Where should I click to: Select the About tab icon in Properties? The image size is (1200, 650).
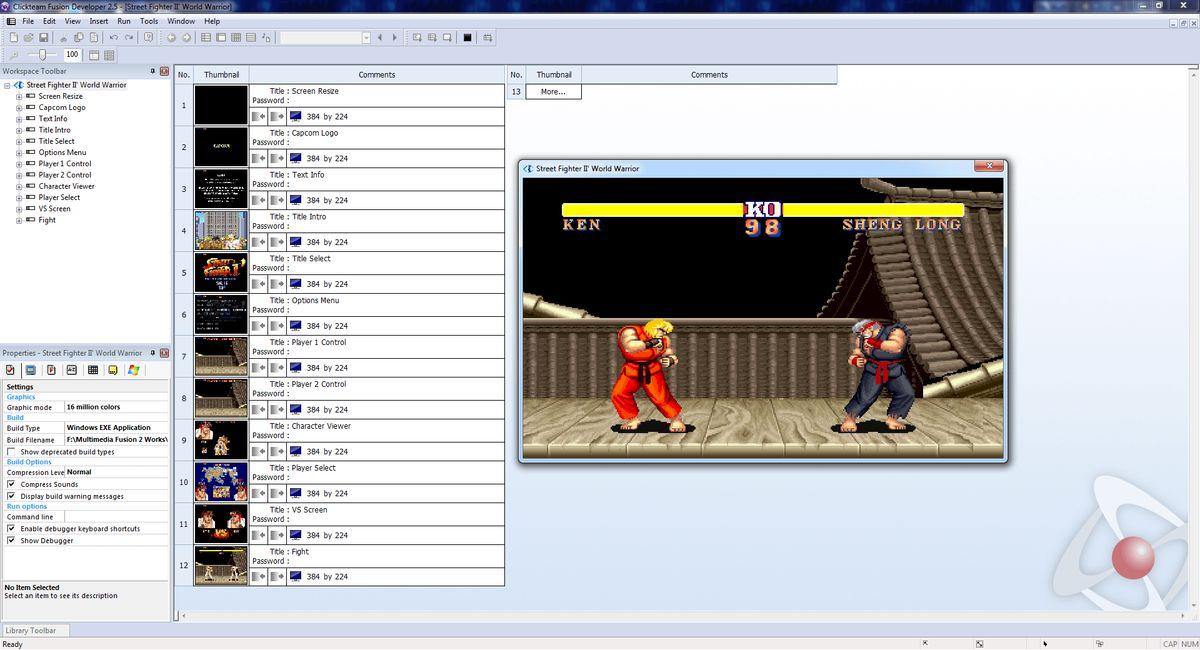[x=113, y=370]
